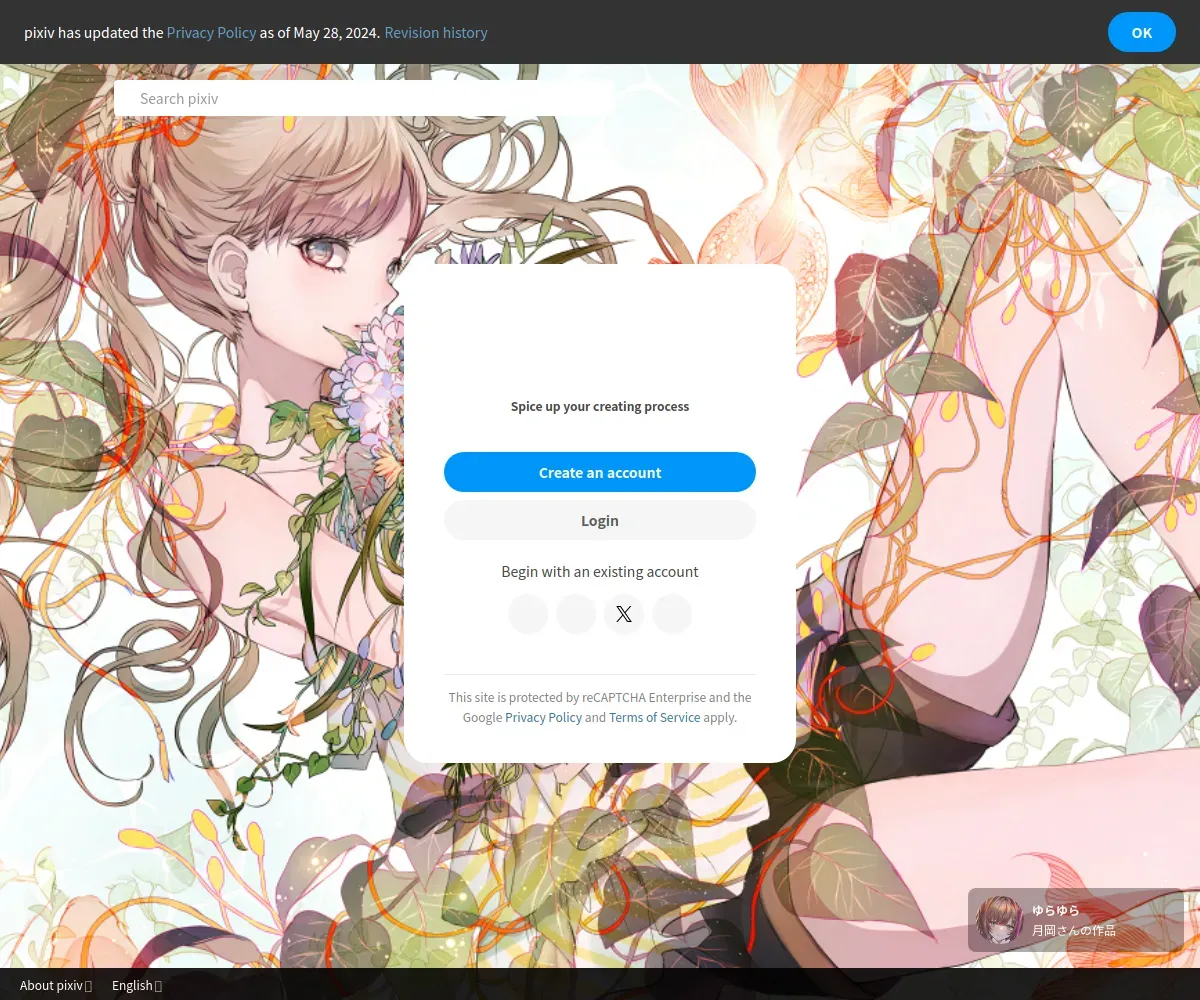
Task: Click the tagline Spice up your creating process
Action: point(600,406)
